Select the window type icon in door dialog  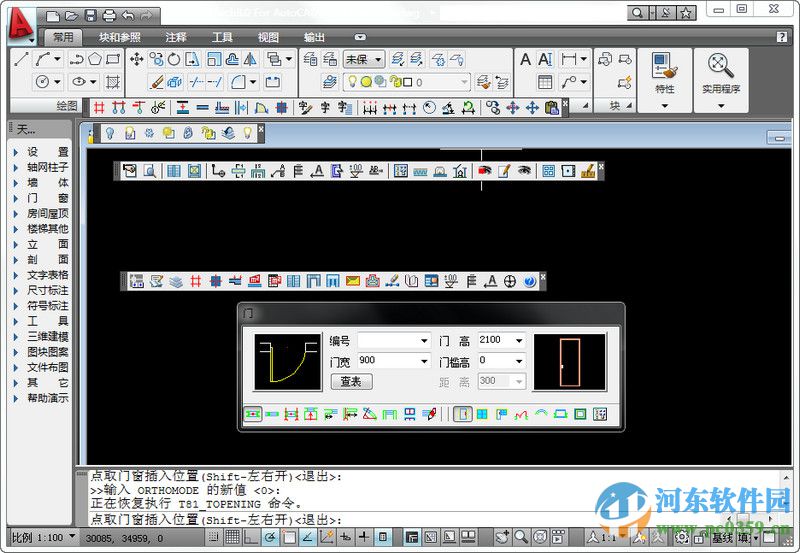482,414
